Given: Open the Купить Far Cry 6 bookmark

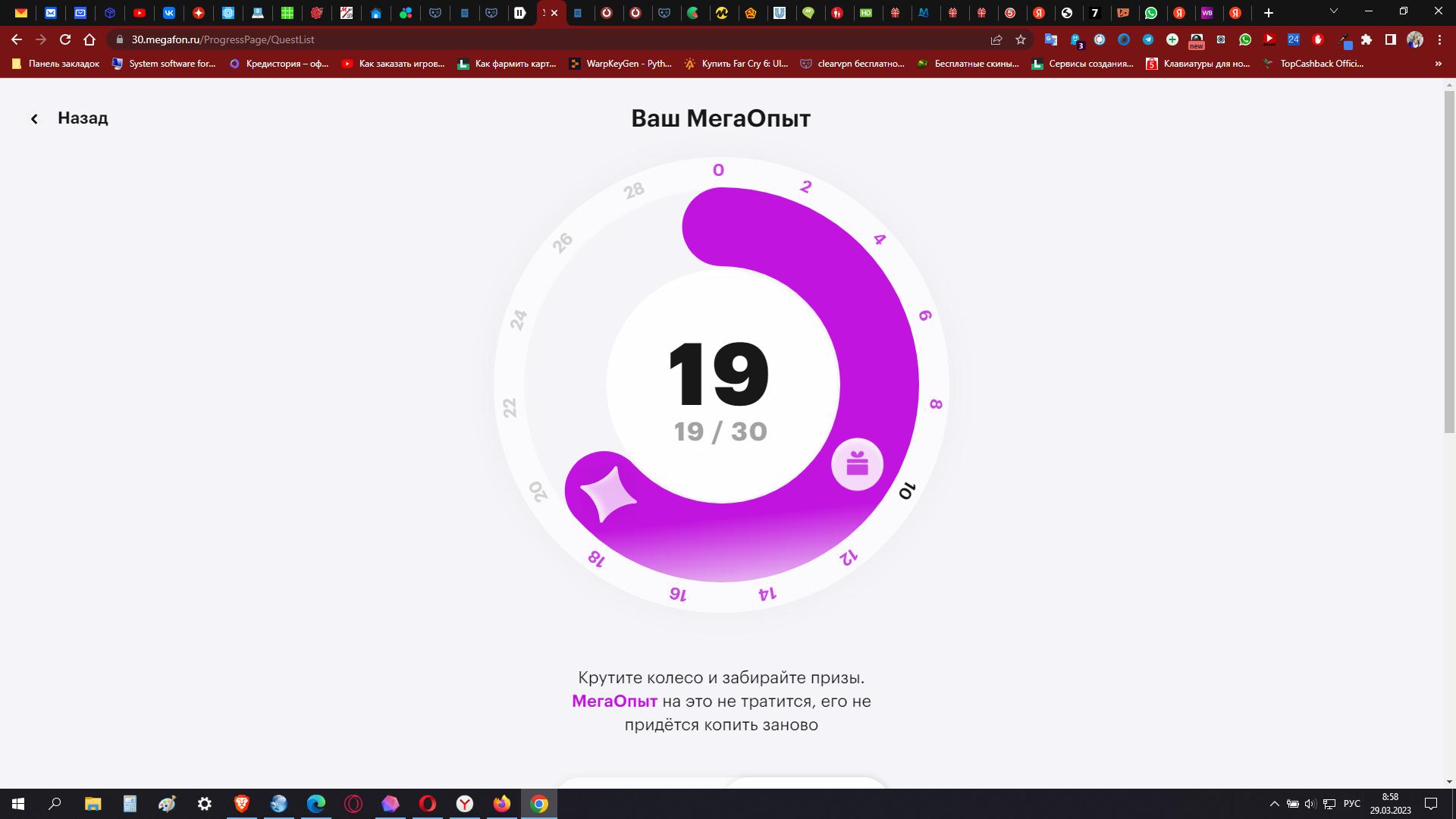Looking at the screenshot, I should 736,64.
